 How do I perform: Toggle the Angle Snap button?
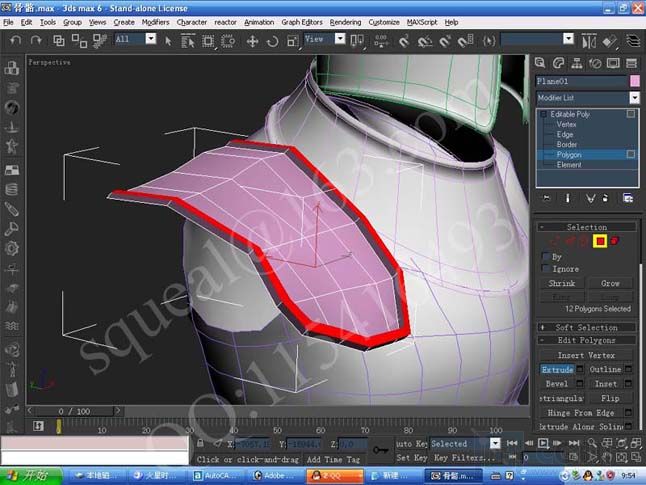coord(424,41)
